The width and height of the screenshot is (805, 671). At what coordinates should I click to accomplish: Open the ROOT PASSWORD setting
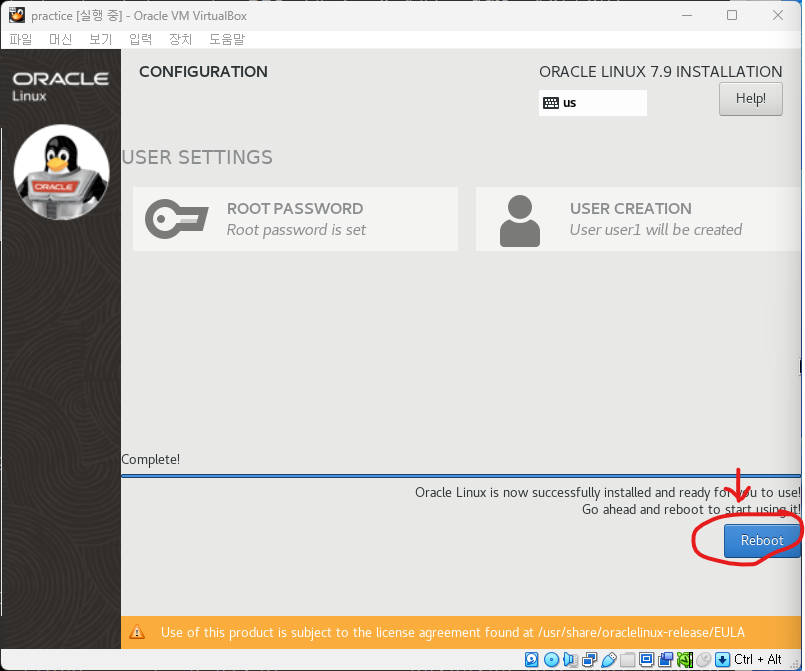coord(295,219)
